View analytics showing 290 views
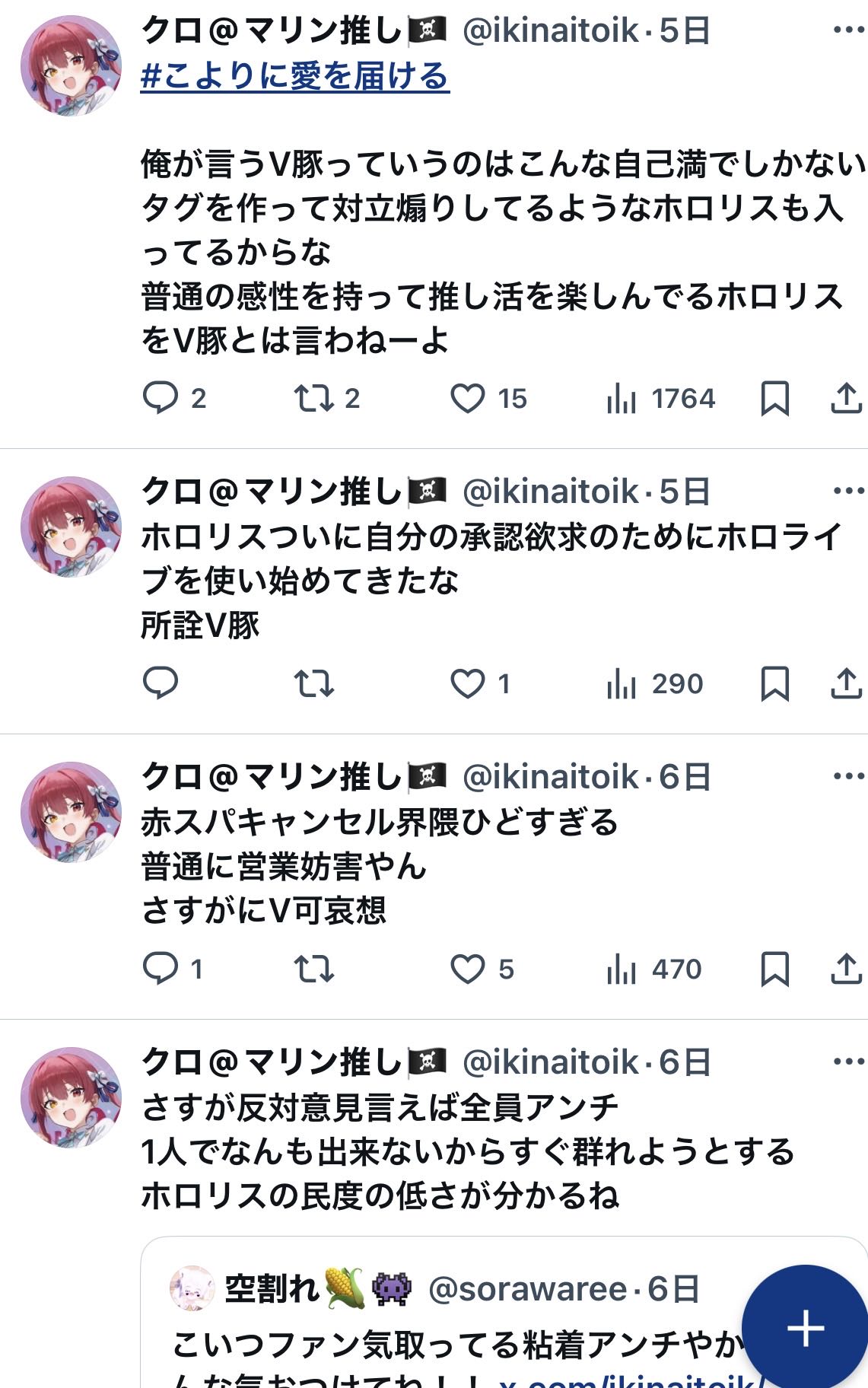 654,683
